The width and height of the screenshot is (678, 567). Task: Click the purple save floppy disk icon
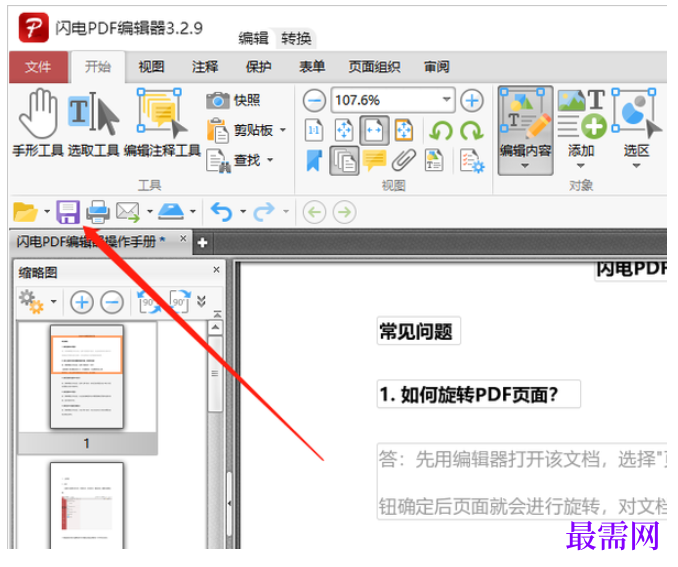pyautogui.click(x=68, y=212)
